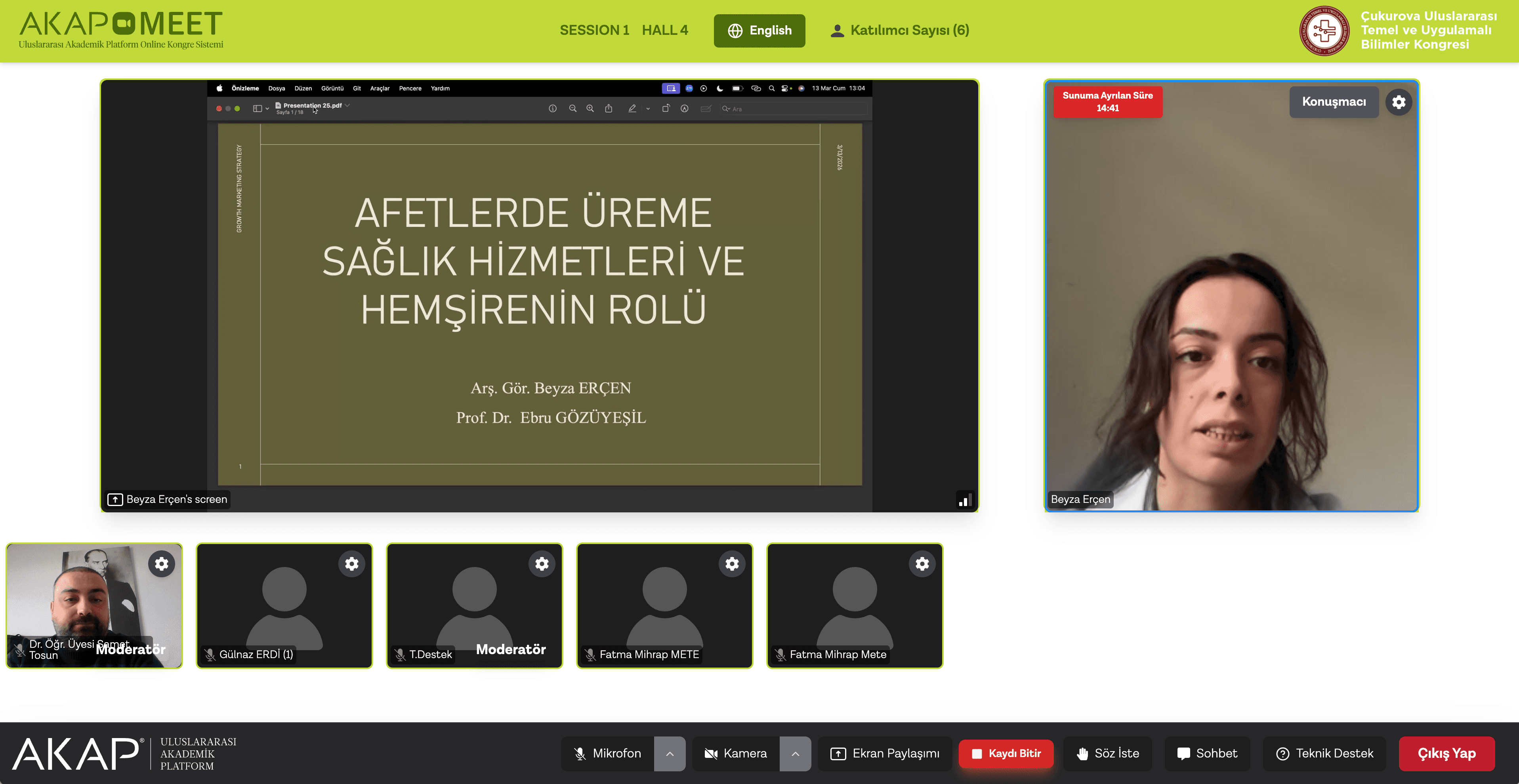Click the AKAPMEET logo in header
1519x784 pixels.
(x=121, y=29)
